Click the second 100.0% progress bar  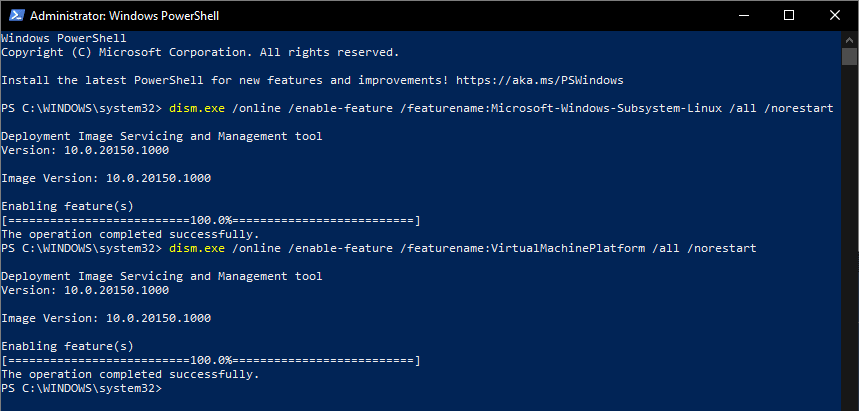coord(211,359)
